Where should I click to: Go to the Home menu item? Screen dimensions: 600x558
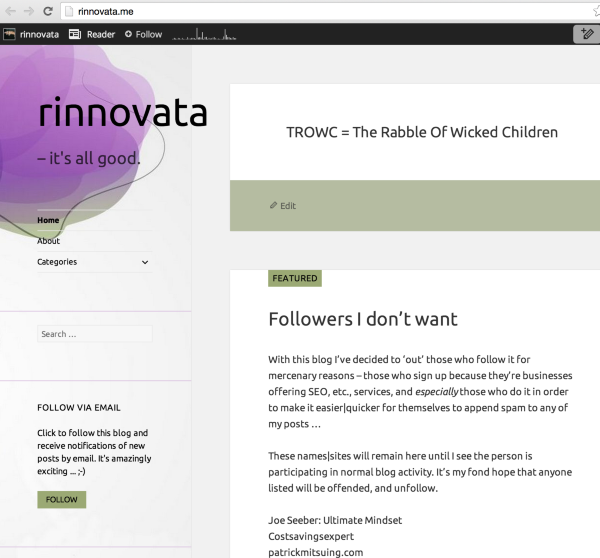click(x=48, y=220)
